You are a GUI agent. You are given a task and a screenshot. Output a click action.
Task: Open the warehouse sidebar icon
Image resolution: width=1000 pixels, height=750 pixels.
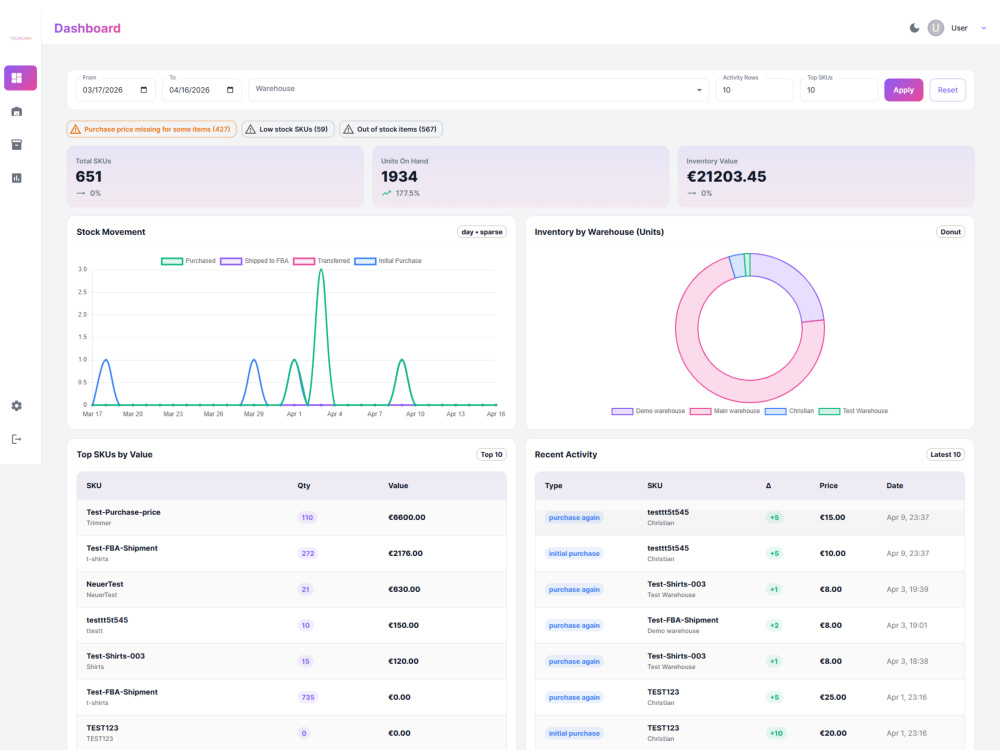click(17, 112)
